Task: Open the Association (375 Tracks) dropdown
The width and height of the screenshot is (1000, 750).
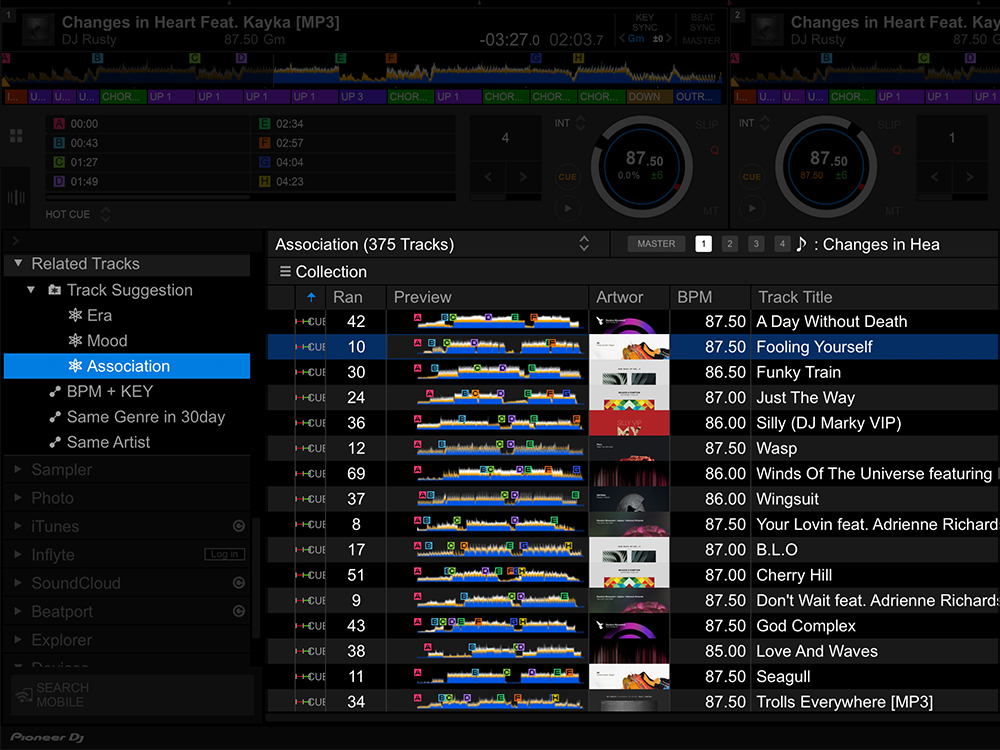Action: [x=584, y=244]
